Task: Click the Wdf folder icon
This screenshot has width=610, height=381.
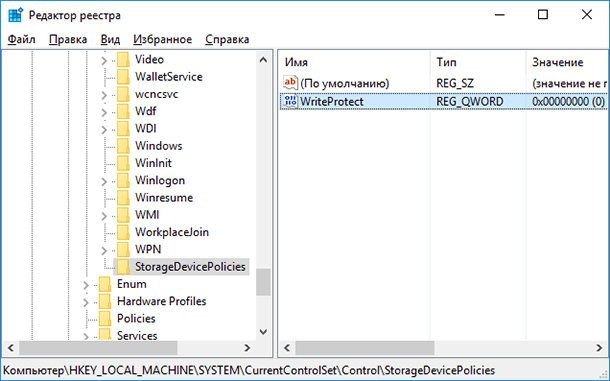Action: (123, 111)
